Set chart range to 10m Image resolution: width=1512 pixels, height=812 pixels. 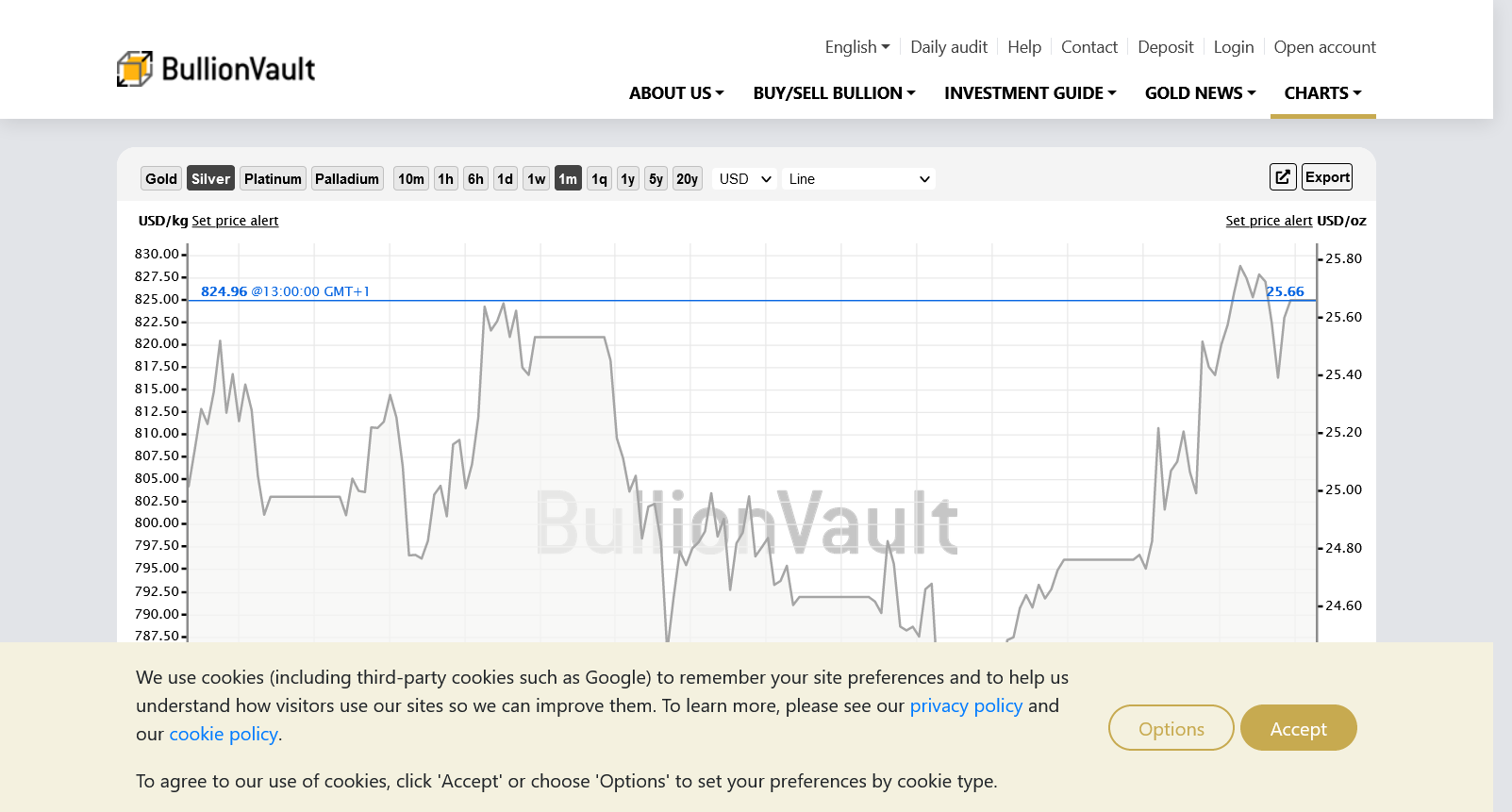(x=410, y=179)
